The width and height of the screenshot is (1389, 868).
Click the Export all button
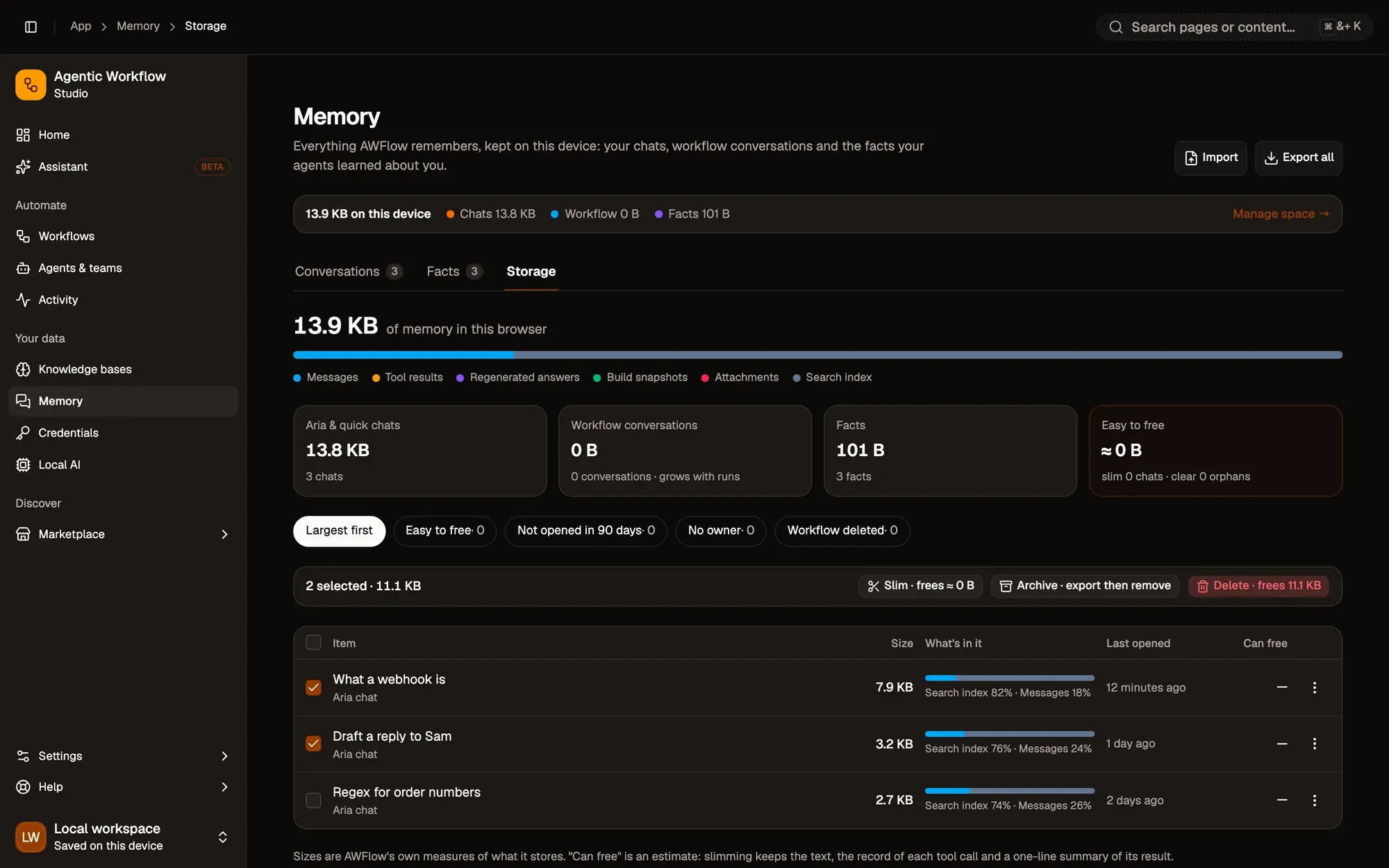coord(1298,158)
